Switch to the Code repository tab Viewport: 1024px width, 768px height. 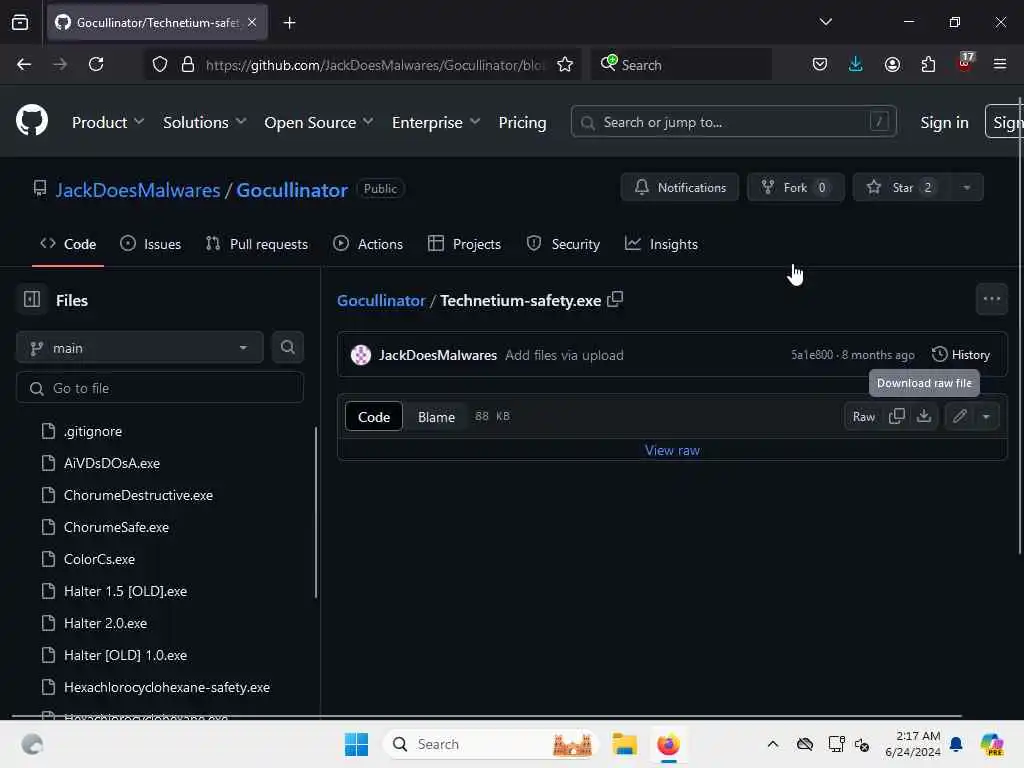[x=68, y=244]
